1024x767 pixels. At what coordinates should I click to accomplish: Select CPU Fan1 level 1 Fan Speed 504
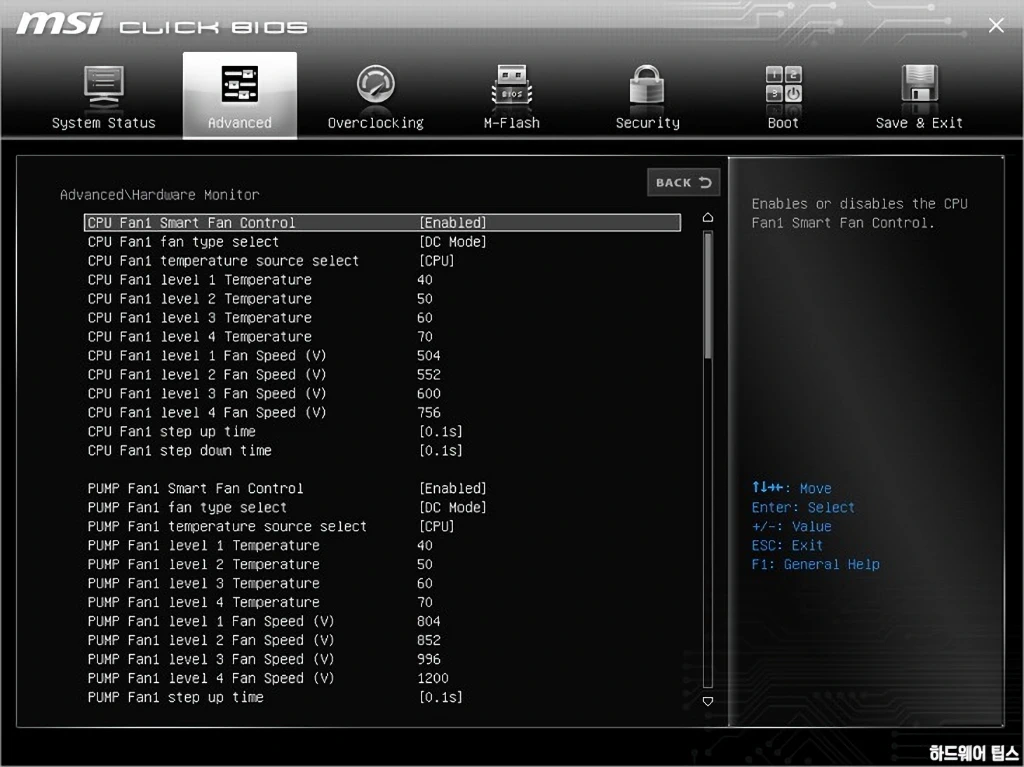coord(428,355)
